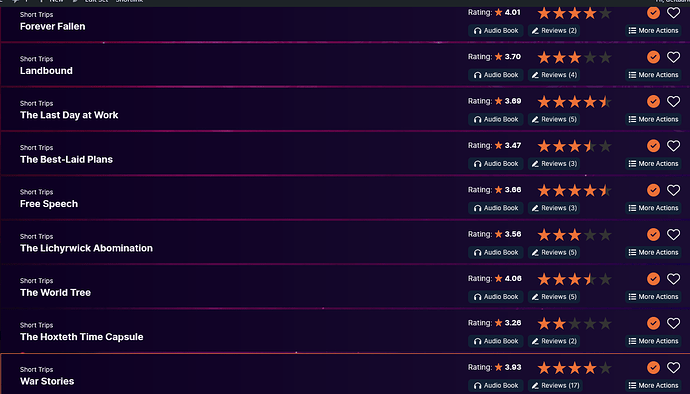690x394 pixels.
Task: Click the heart icon for War Stories
Action: (x=673, y=368)
